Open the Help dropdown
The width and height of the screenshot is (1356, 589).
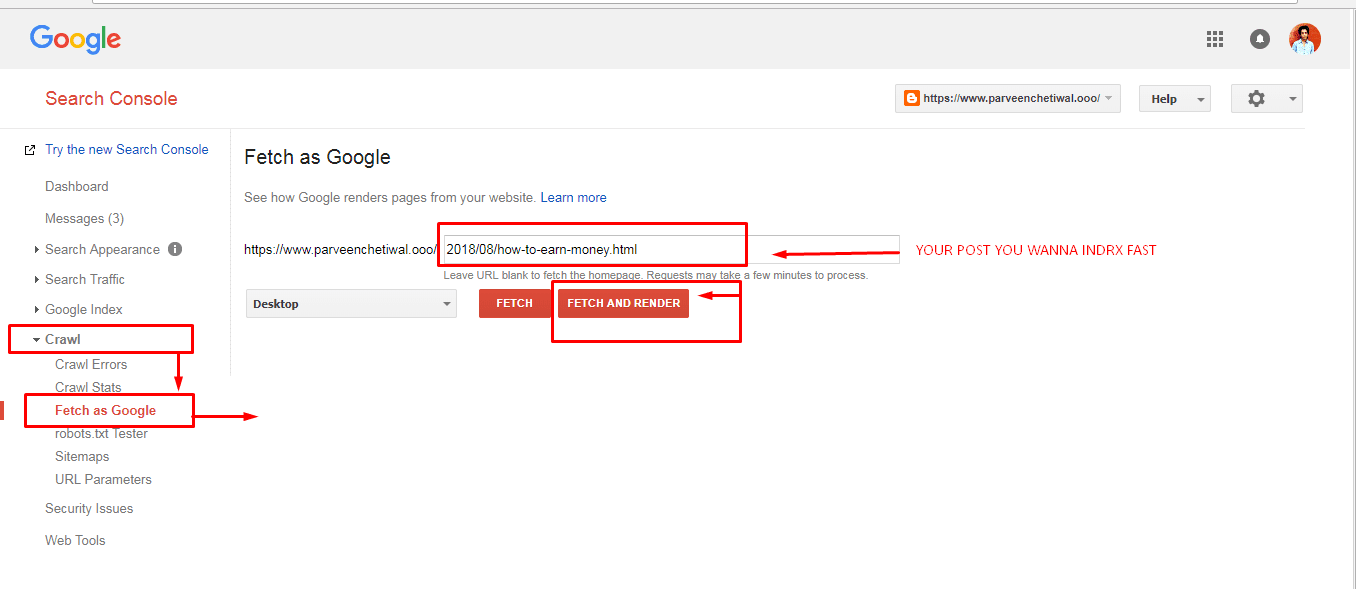[1175, 98]
